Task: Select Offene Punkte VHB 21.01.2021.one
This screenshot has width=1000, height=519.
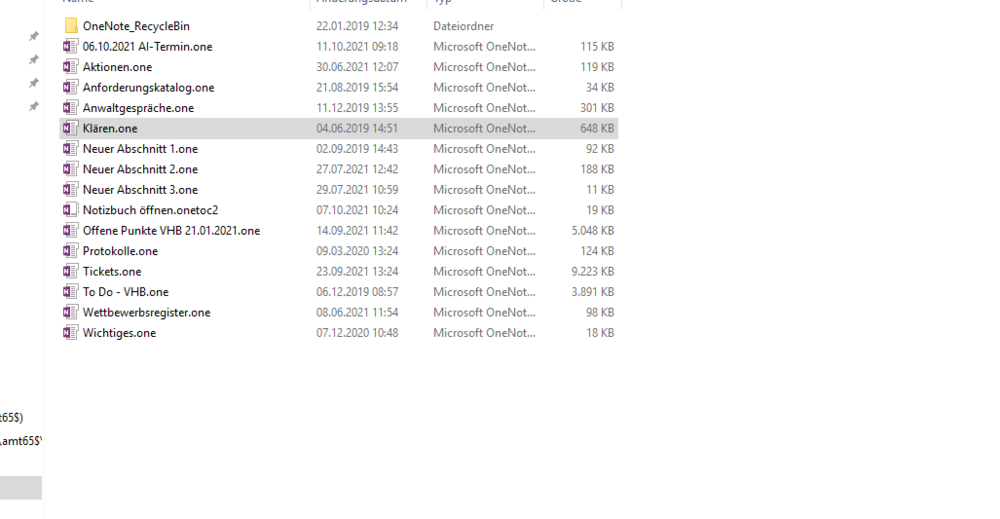Action: pyautogui.click(x=171, y=231)
